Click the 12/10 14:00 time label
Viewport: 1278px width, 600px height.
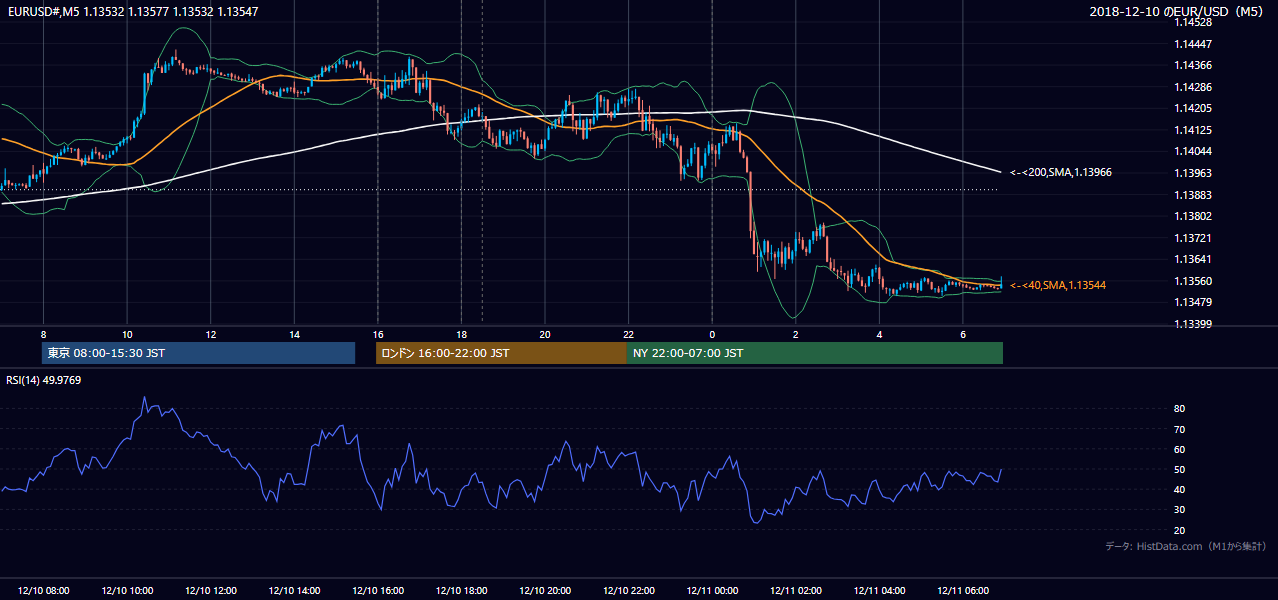(294, 591)
